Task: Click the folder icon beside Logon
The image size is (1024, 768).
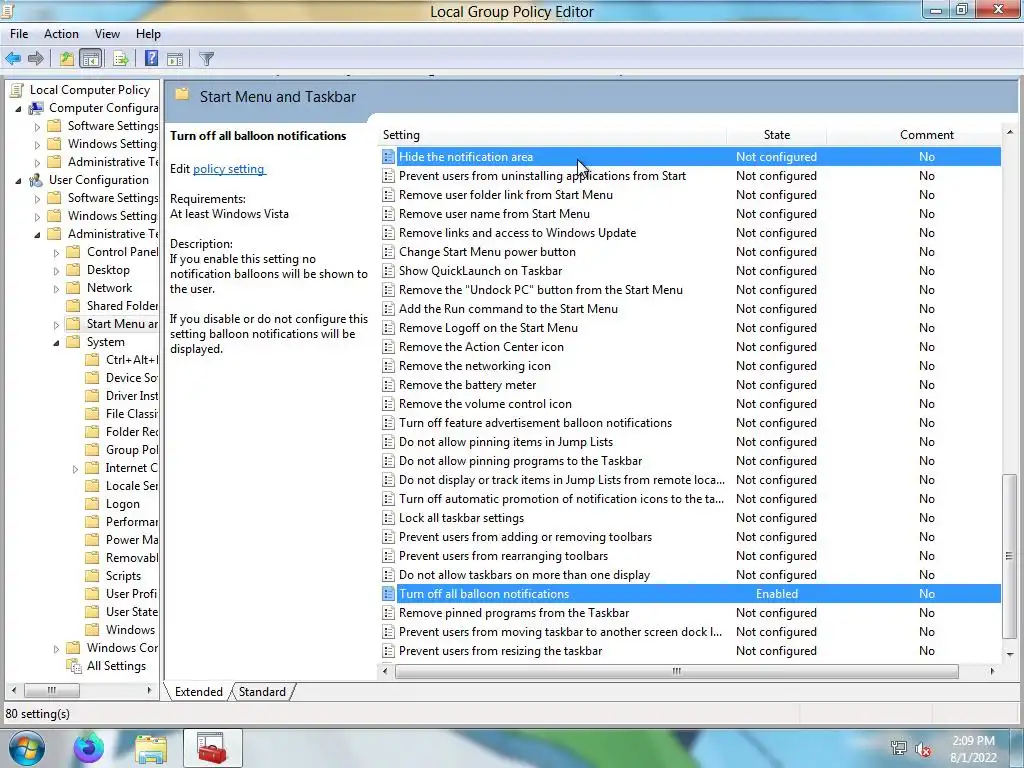Action: pos(93,504)
